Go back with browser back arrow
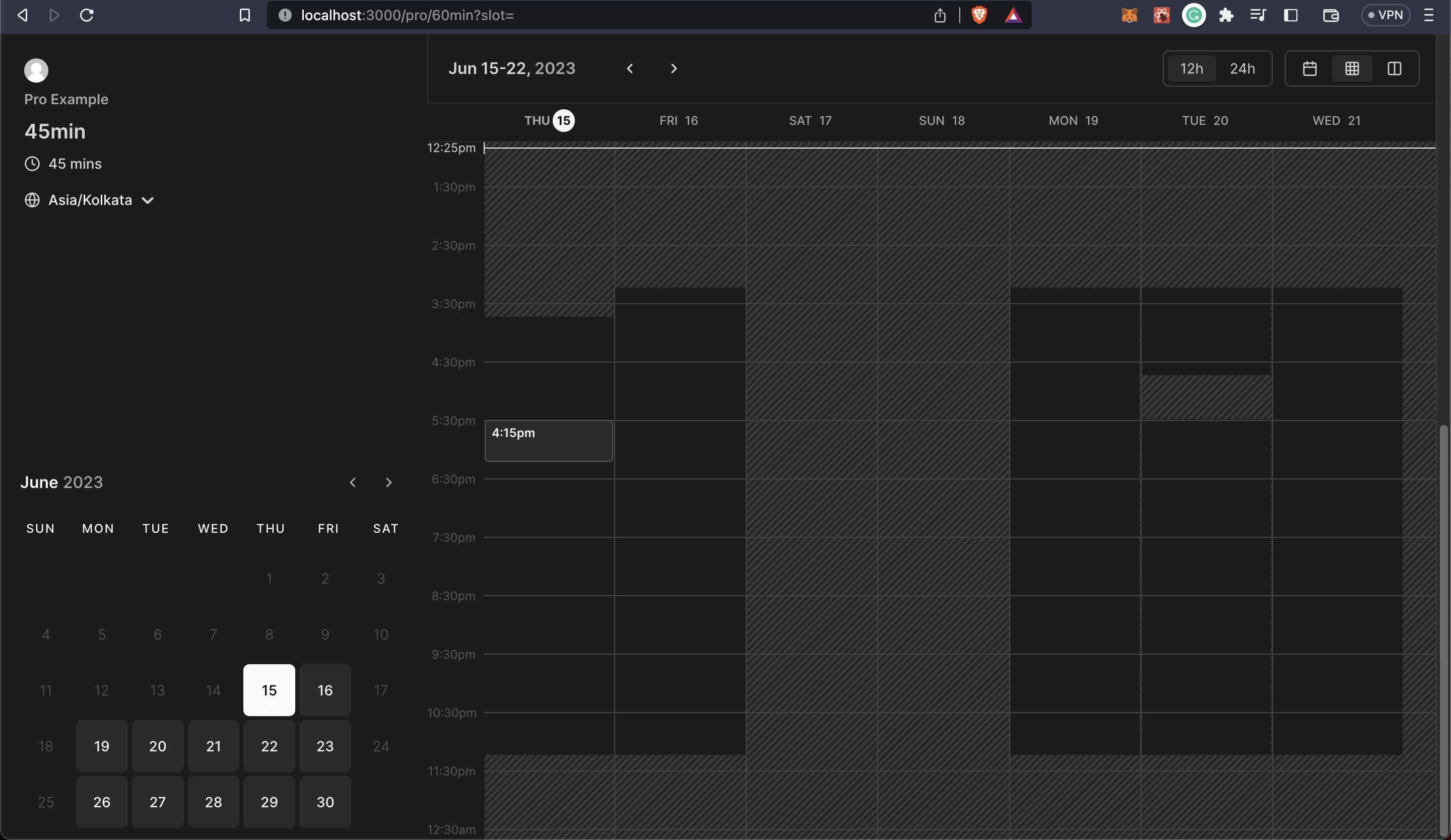This screenshot has width=1451, height=840. pyautogui.click(x=23, y=15)
